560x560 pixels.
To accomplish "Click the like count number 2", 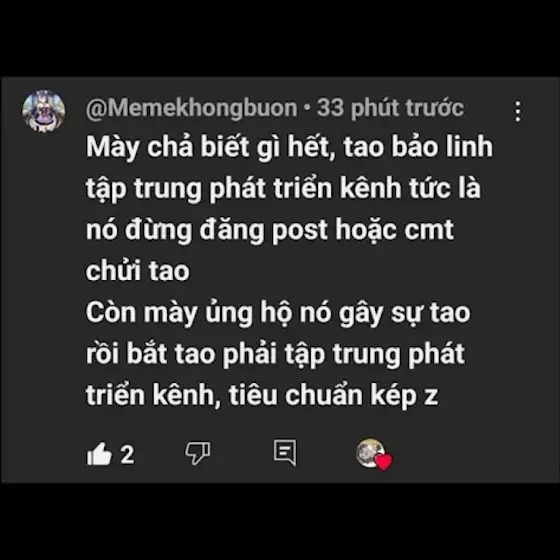I will pos(127,455).
